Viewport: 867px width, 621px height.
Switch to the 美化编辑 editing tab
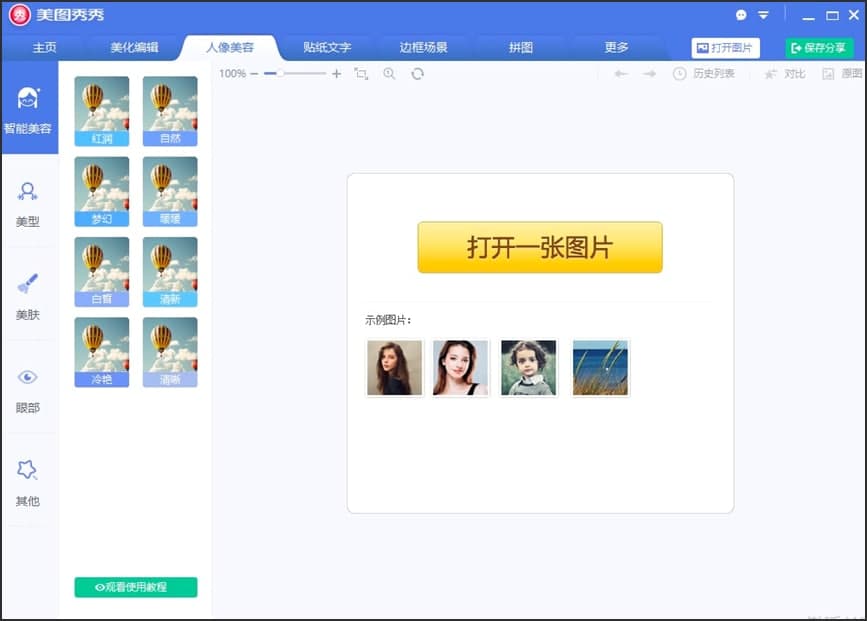[x=135, y=46]
